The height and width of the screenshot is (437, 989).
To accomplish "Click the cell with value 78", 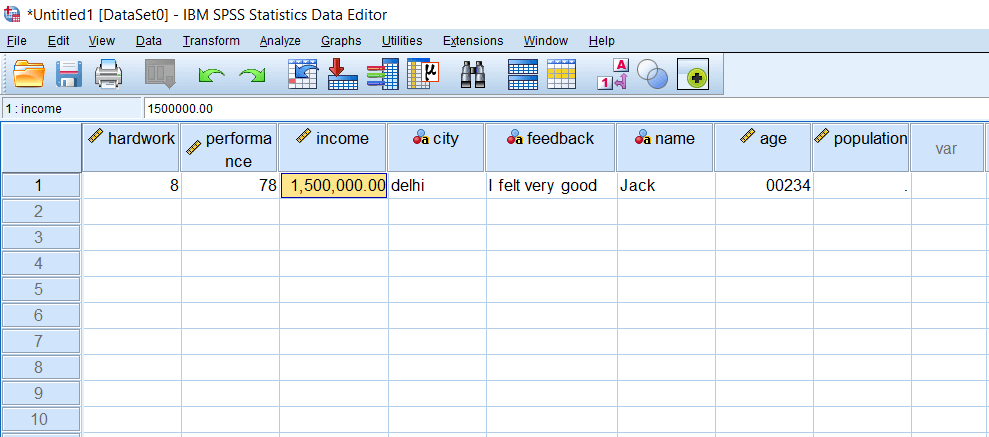I will [x=230, y=185].
